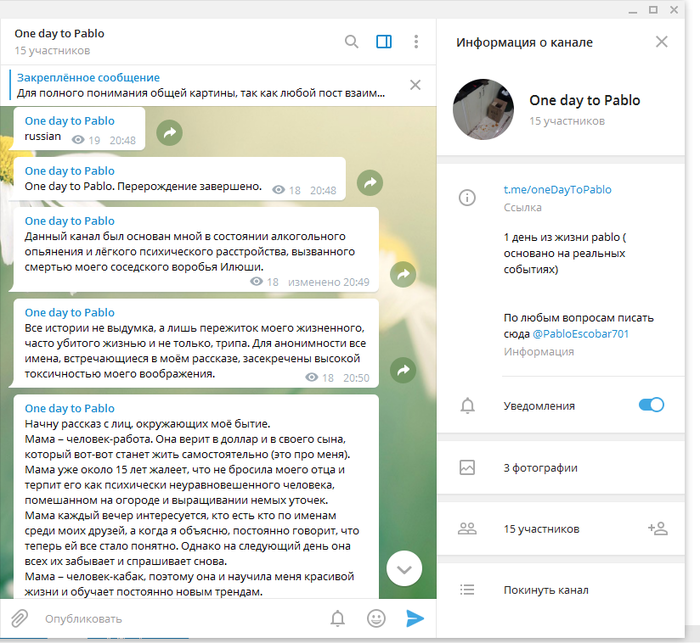Maximize the Telegram window
The width and height of the screenshot is (700, 643).
point(653,9)
